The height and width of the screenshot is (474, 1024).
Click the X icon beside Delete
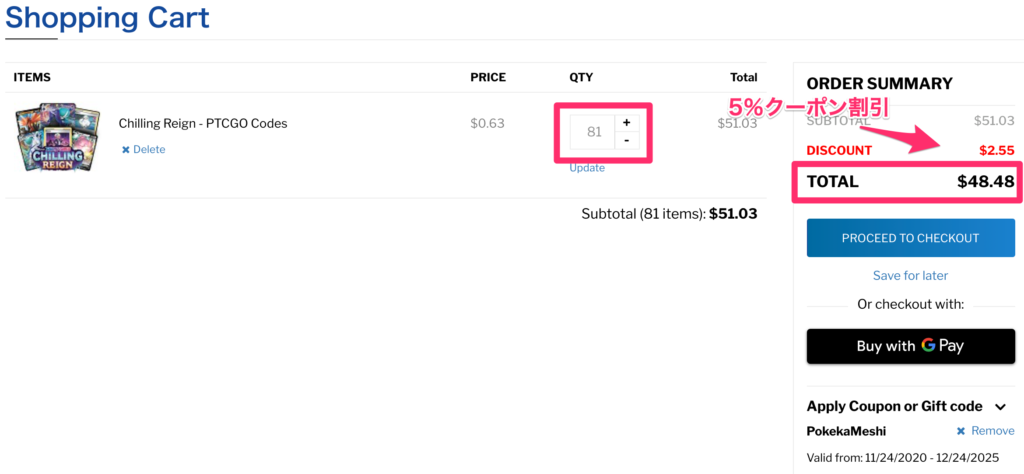click(126, 150)
